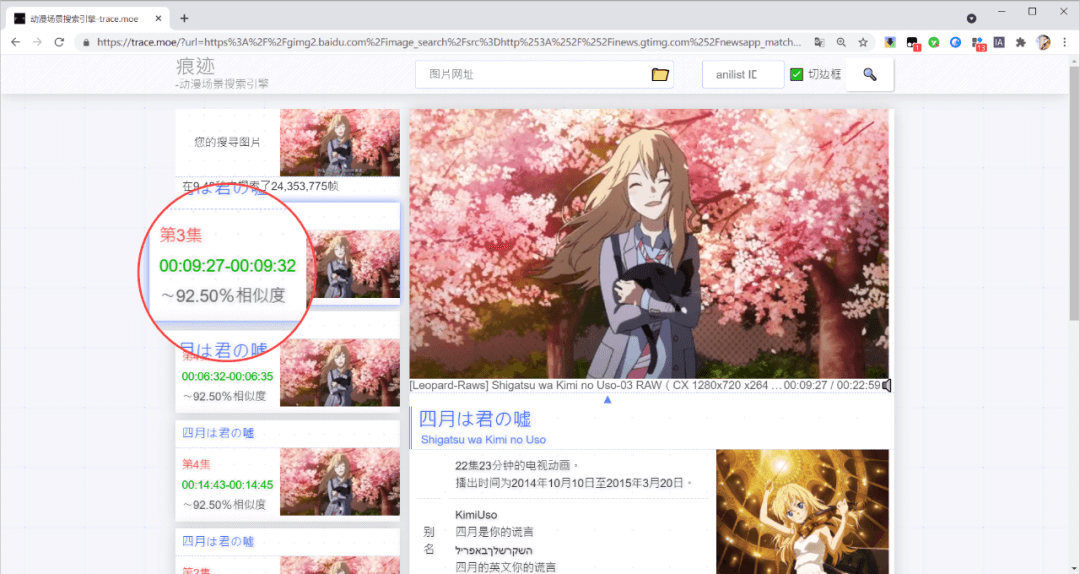The width and height of the screenshot is (1080, 574).
Task: Select episode 3 result at 00:09:27-00:09:32
Action: 227,265
